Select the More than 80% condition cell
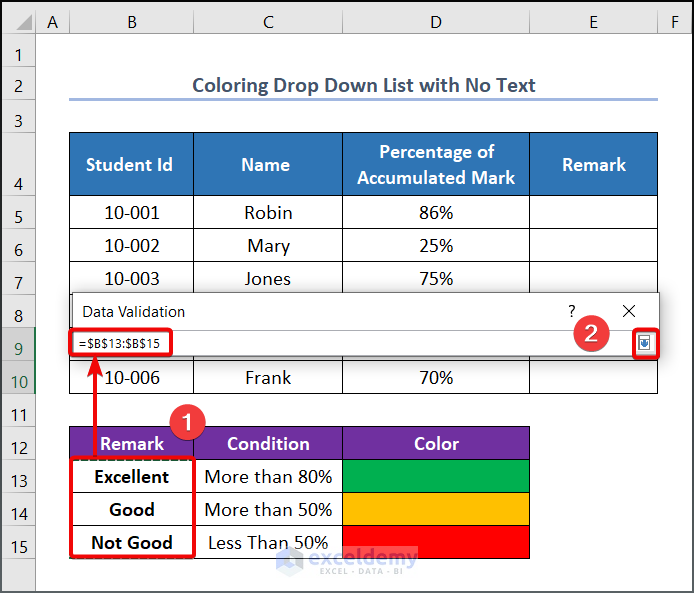 268,476
